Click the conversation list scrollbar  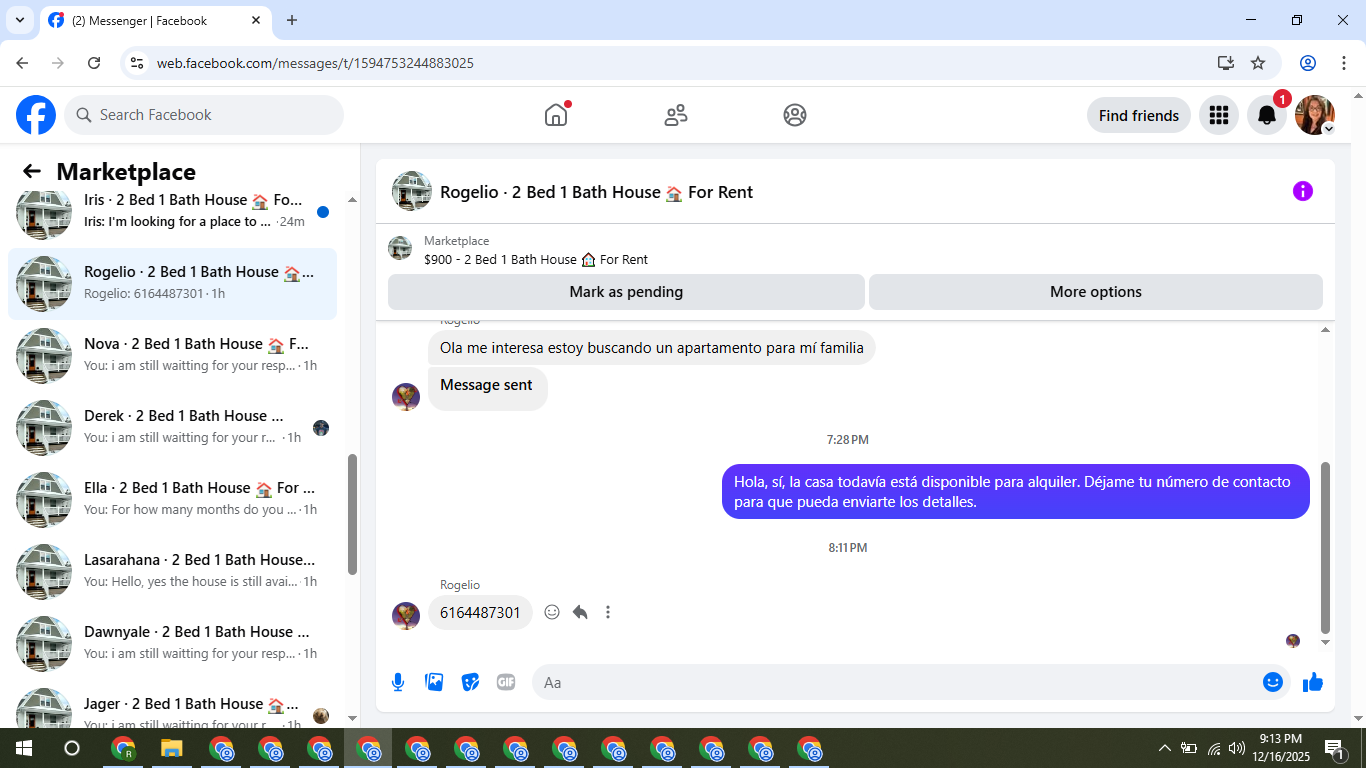coord(352,514)
